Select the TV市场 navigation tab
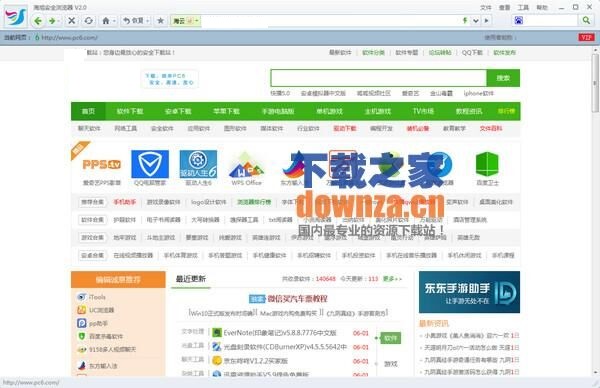Viewport: 600px width, 388px height. [423, 111]
